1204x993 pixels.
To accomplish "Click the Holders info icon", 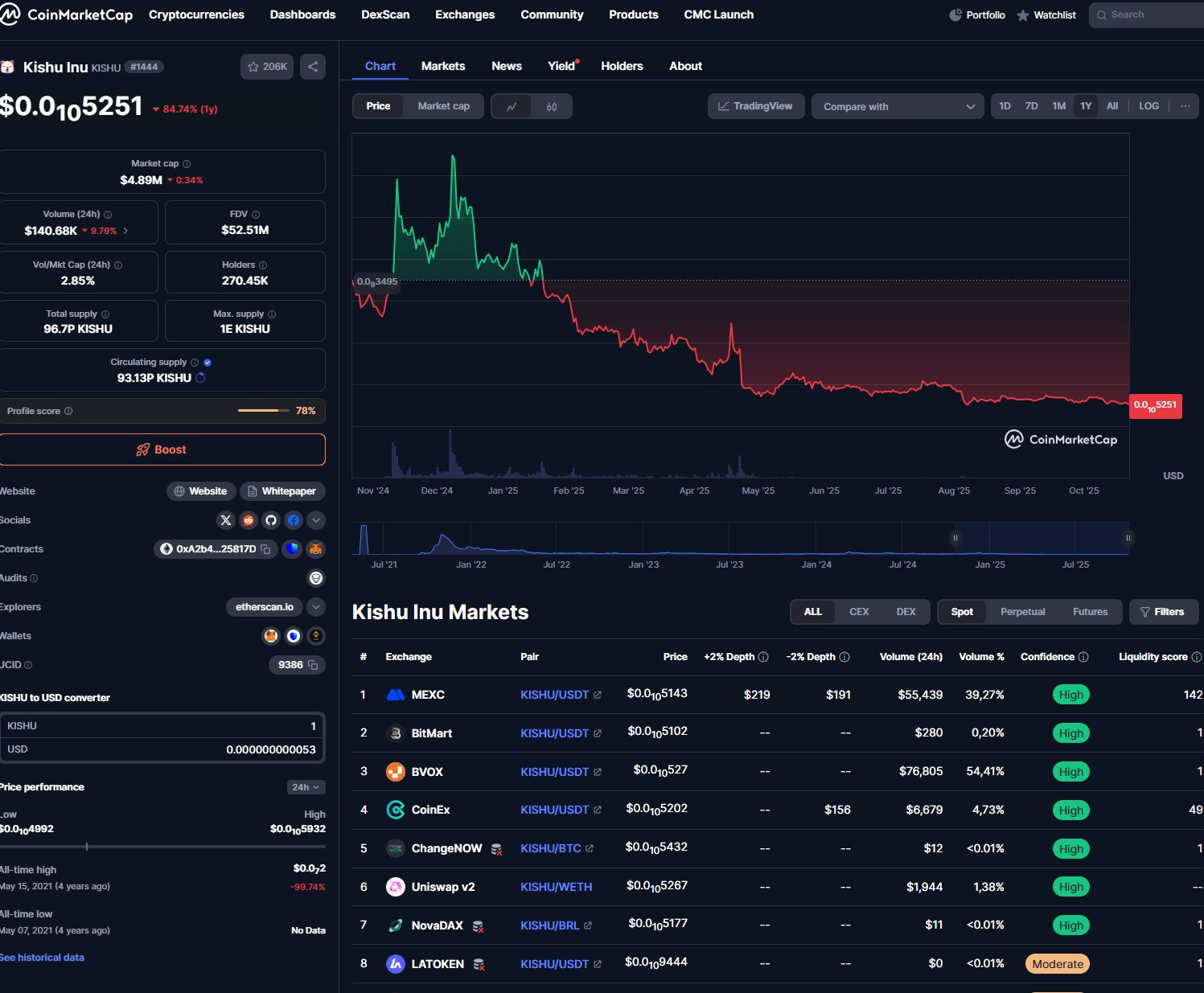I will 263,265.
